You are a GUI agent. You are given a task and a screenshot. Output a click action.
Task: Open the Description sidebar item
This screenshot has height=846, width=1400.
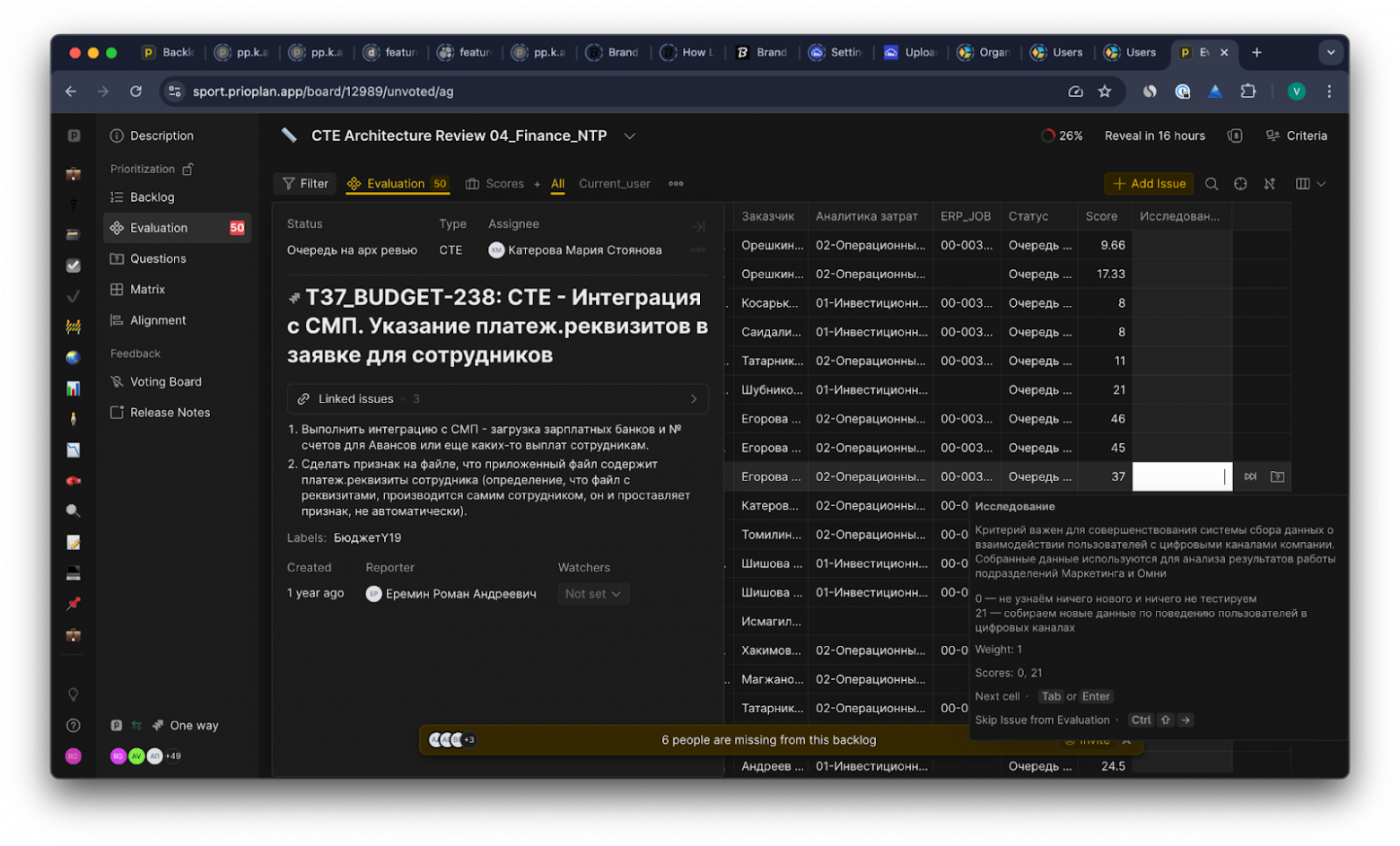[x=162, y=135]
